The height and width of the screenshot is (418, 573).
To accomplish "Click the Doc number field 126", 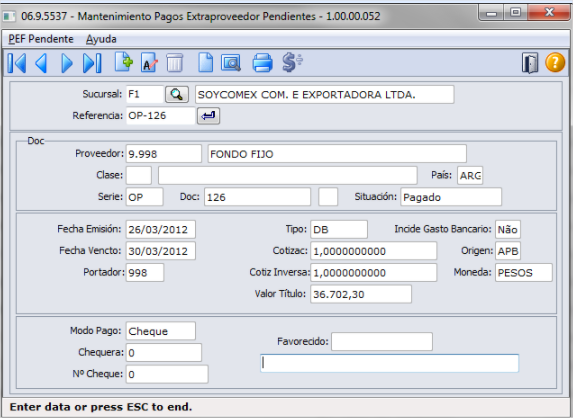I will tap(257, 197).
